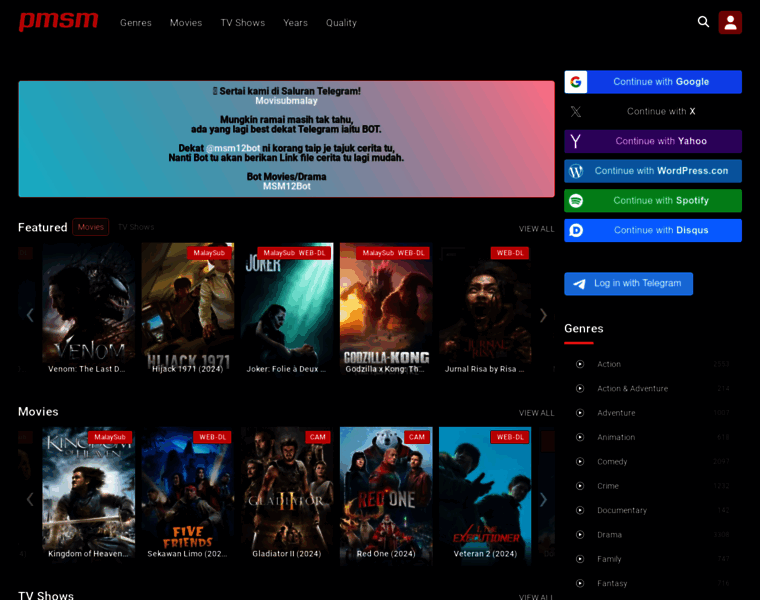View all Featured titles
Viewport: 760px width, 600px height.
coord(536,229)
